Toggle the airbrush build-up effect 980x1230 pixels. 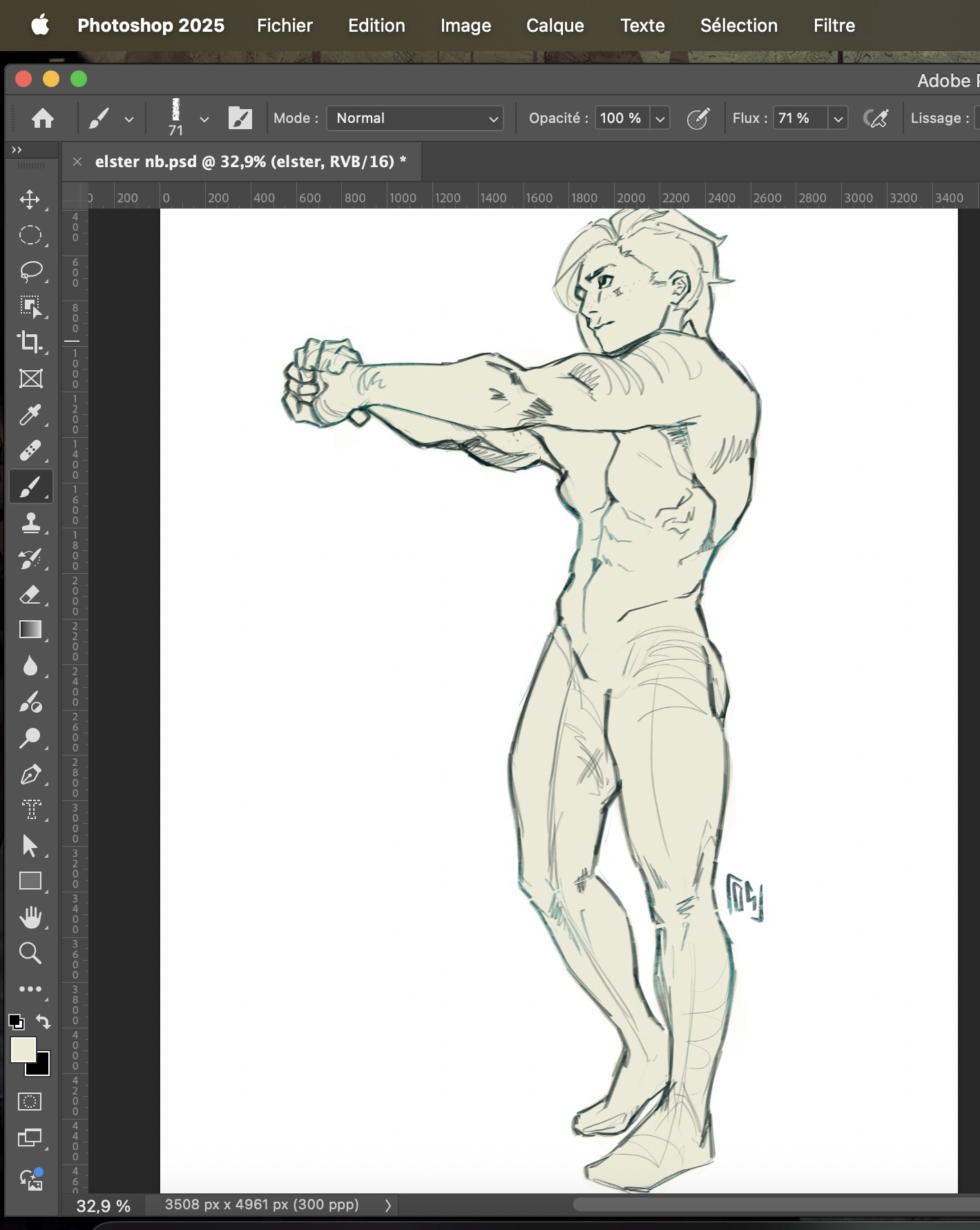coord(876,119)
